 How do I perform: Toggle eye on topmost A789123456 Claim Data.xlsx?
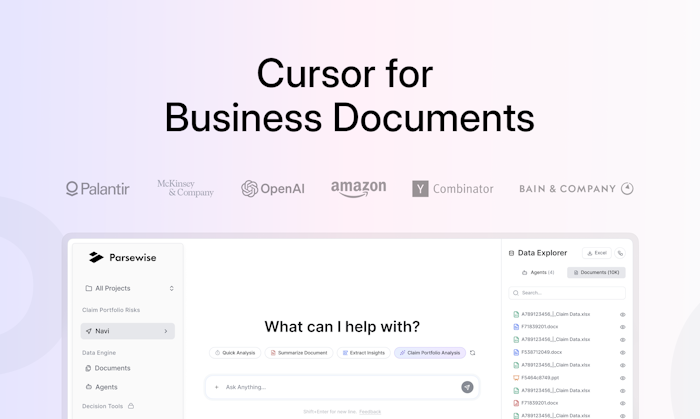click(x=622, y=315)
